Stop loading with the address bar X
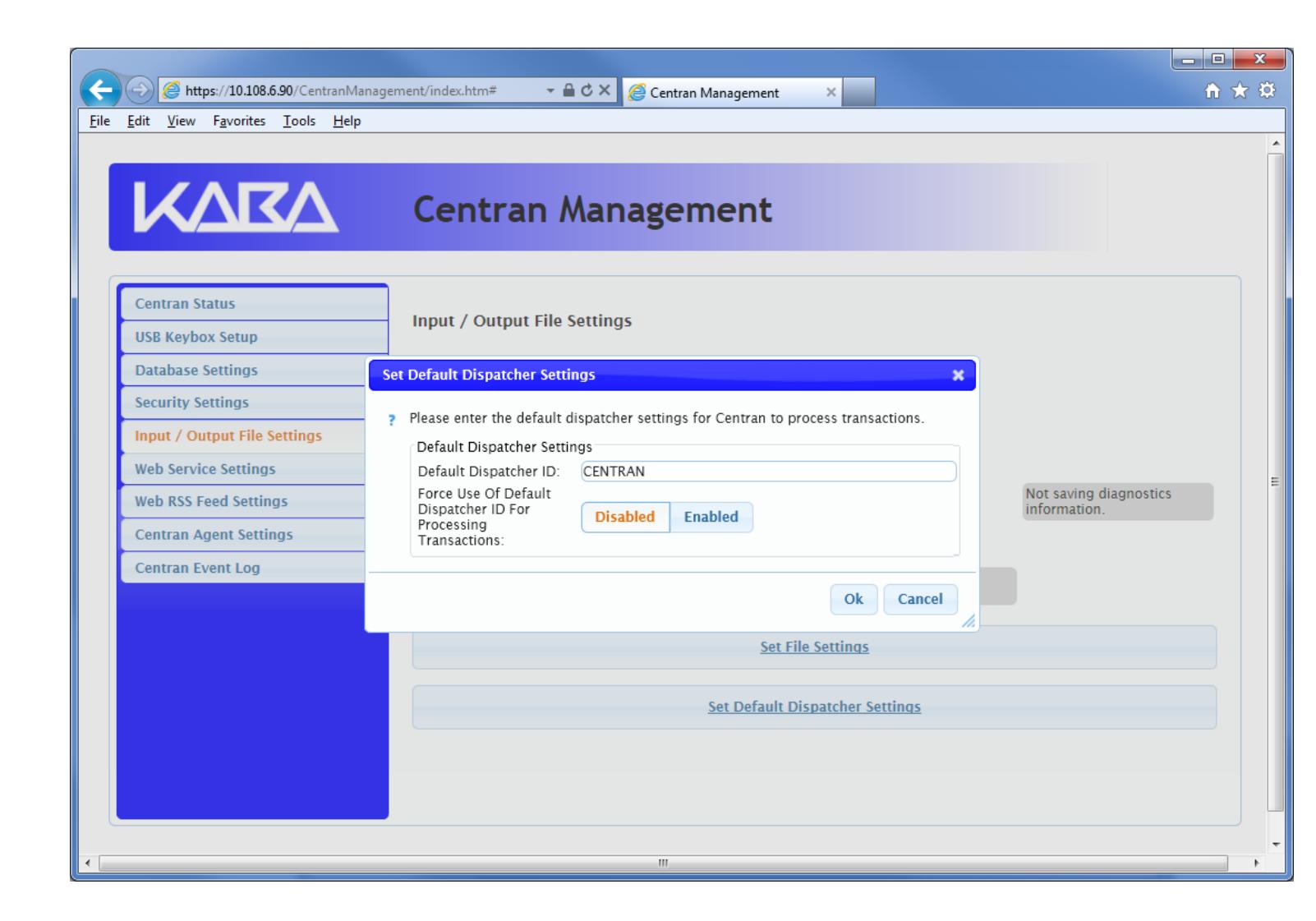1316x921 pixels. (x=604, y=91)
